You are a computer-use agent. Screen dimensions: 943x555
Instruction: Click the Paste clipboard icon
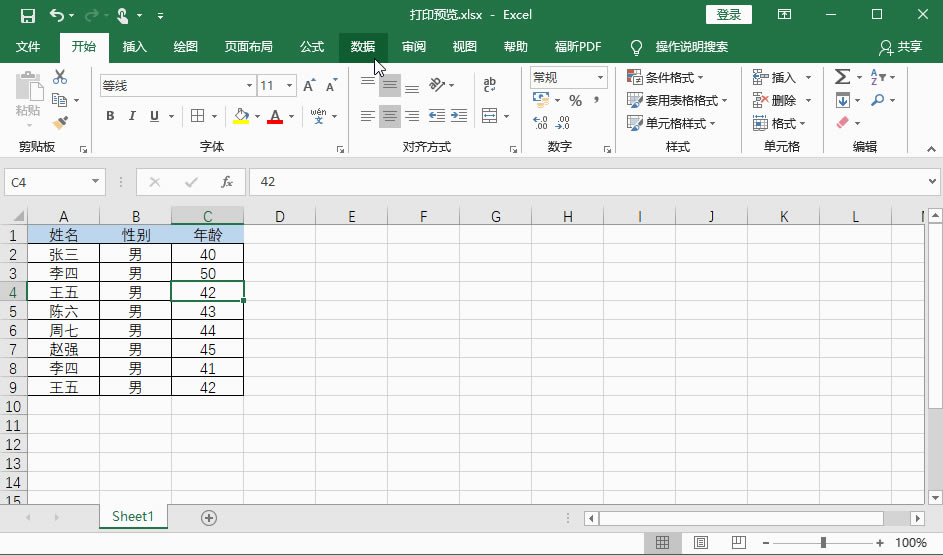[28, 87]
